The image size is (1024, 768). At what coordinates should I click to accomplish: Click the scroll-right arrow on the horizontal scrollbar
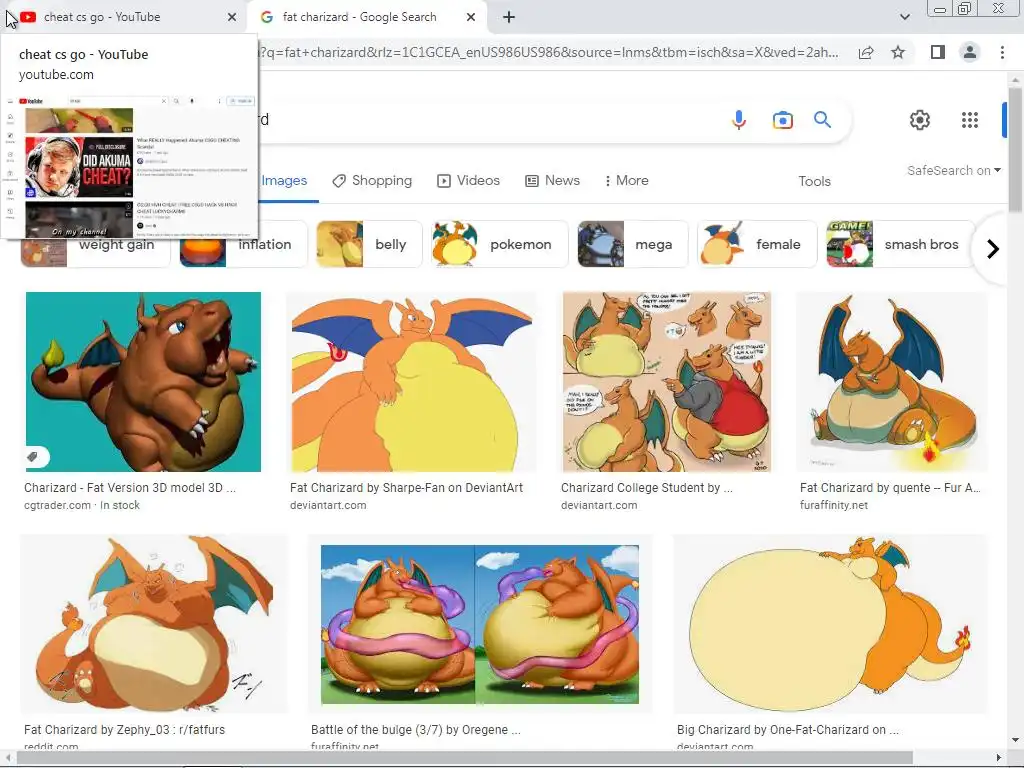coord(999,758)
